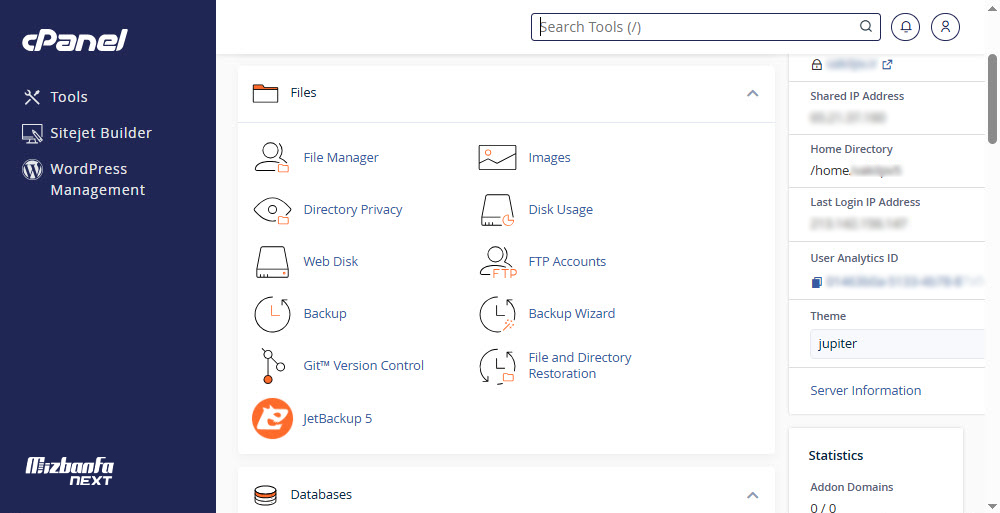Screen dimensions: 1000x513
Task: Click the Tools wrench icon in sidebar
Action: click(x=32, y=97)
